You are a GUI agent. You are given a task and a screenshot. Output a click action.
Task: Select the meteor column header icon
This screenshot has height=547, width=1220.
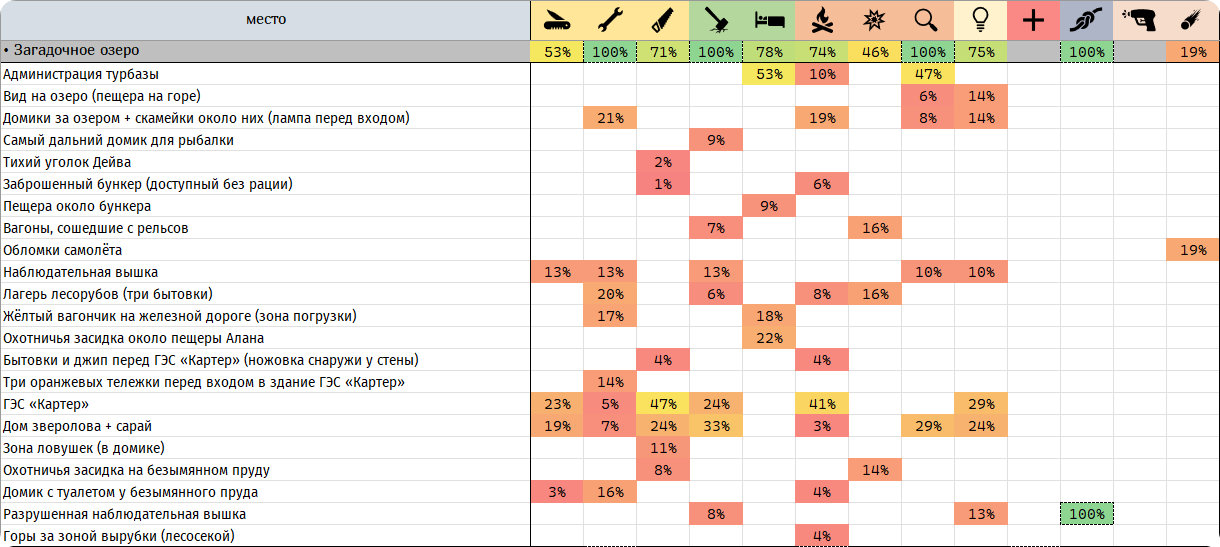[1192, 20]
